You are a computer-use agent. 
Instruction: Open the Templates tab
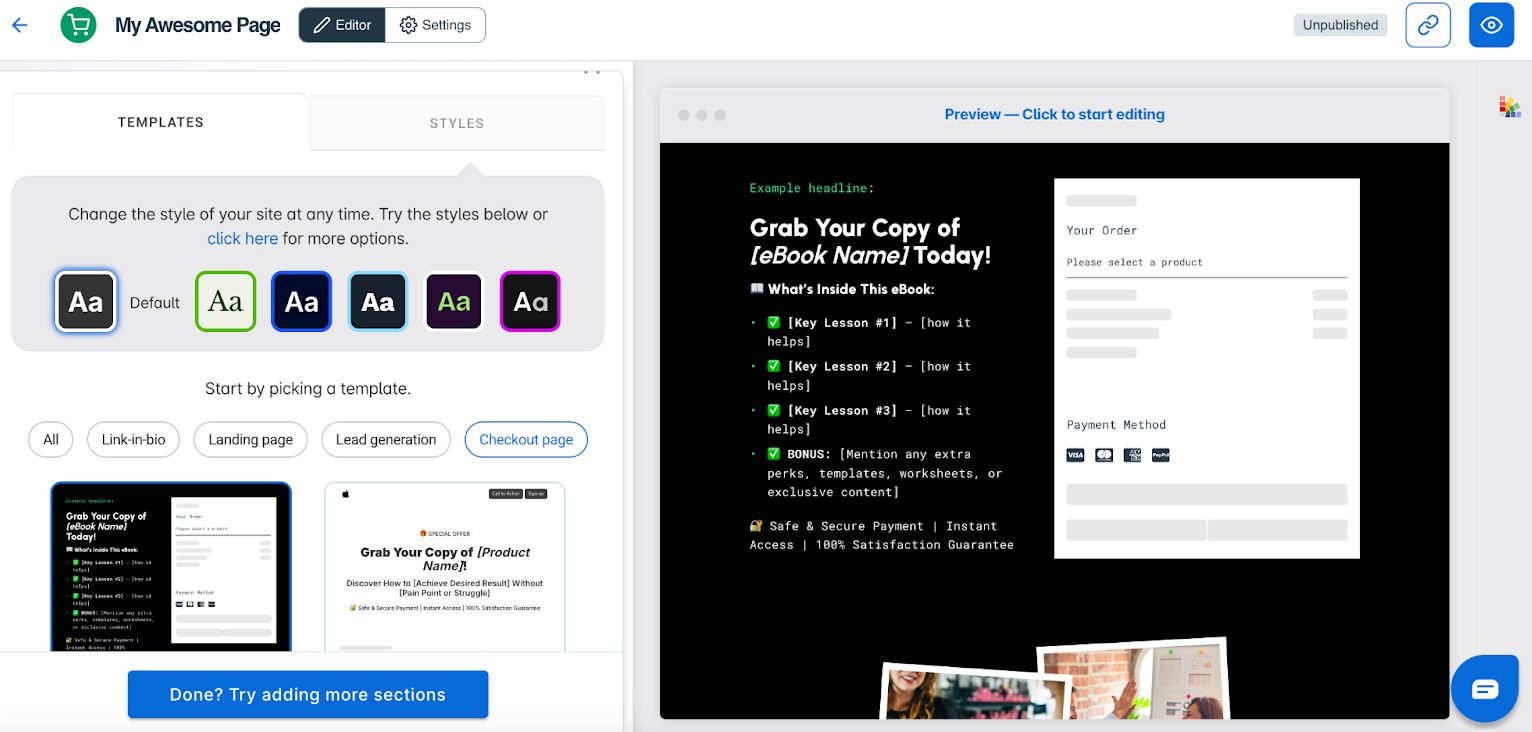coord(160,122)
